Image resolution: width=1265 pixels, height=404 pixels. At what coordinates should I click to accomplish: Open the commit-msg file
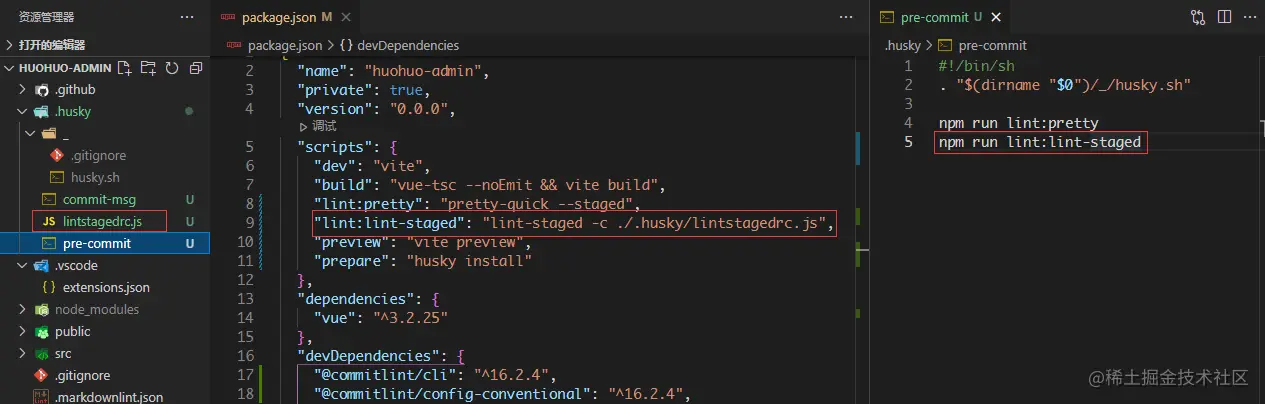coord(105,200)
